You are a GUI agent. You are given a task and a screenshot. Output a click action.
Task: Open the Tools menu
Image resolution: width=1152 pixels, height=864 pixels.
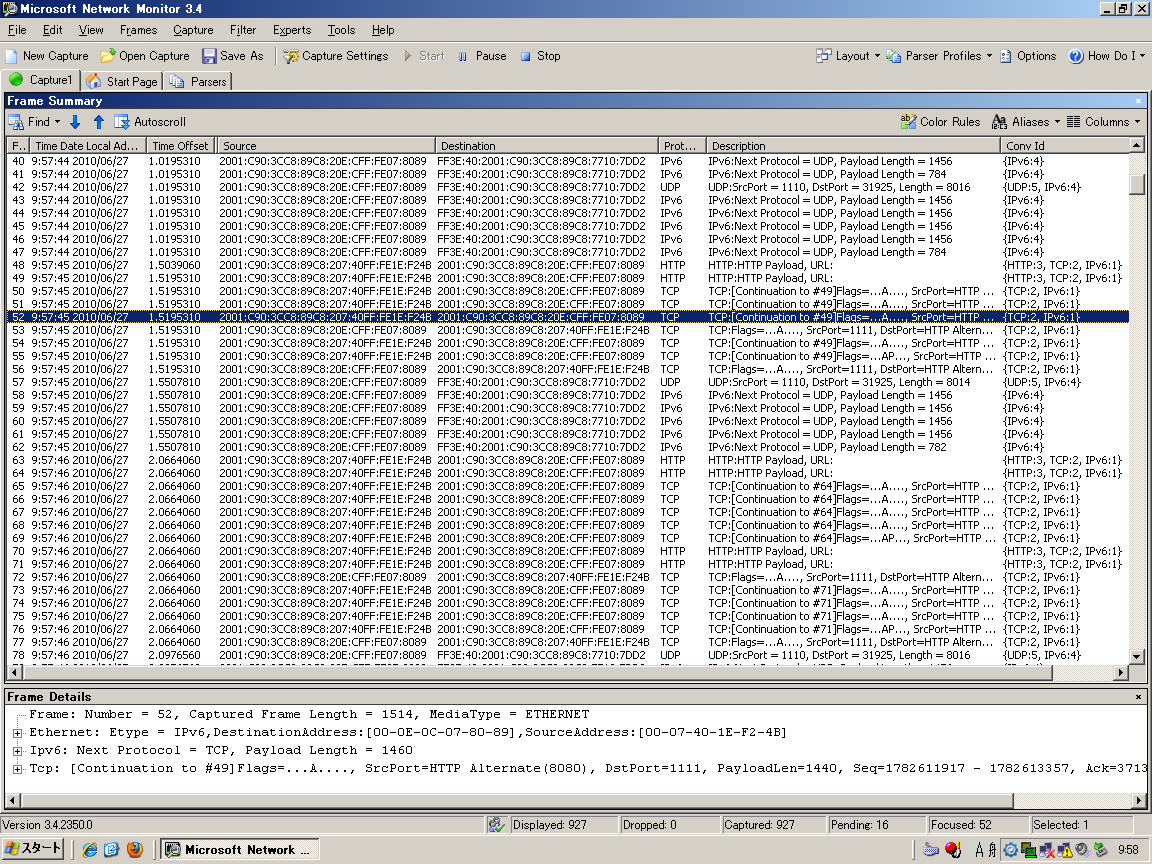pos(341,30)
